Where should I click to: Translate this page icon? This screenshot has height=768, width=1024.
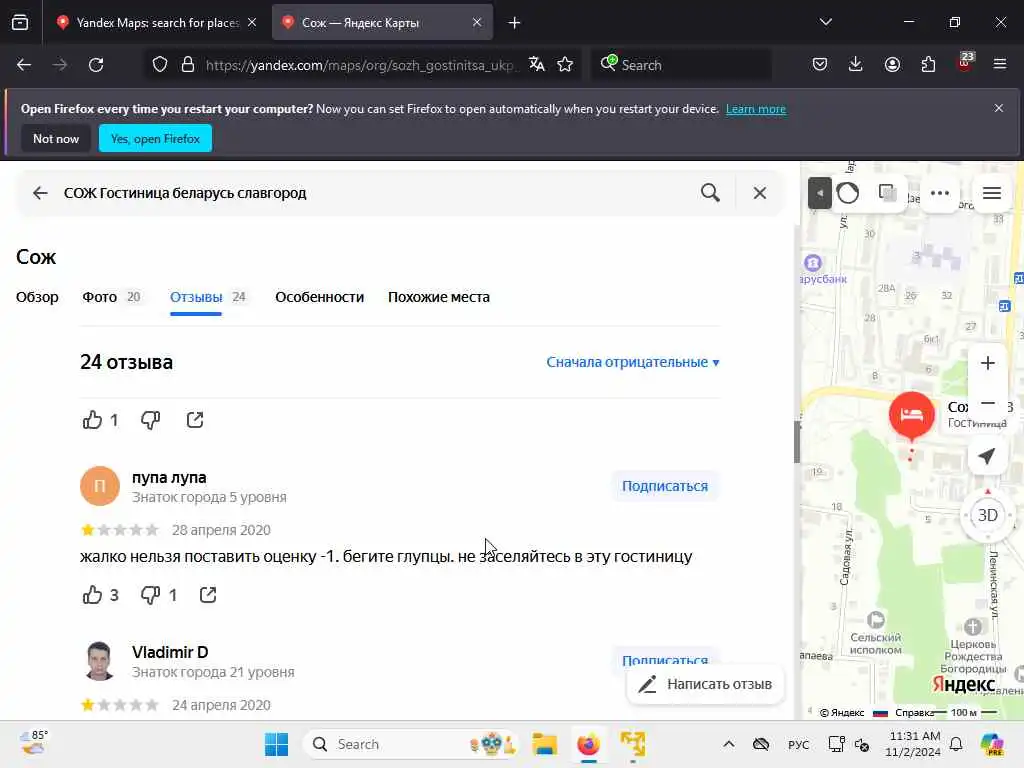pyautogui.click(x=537, y=65)
